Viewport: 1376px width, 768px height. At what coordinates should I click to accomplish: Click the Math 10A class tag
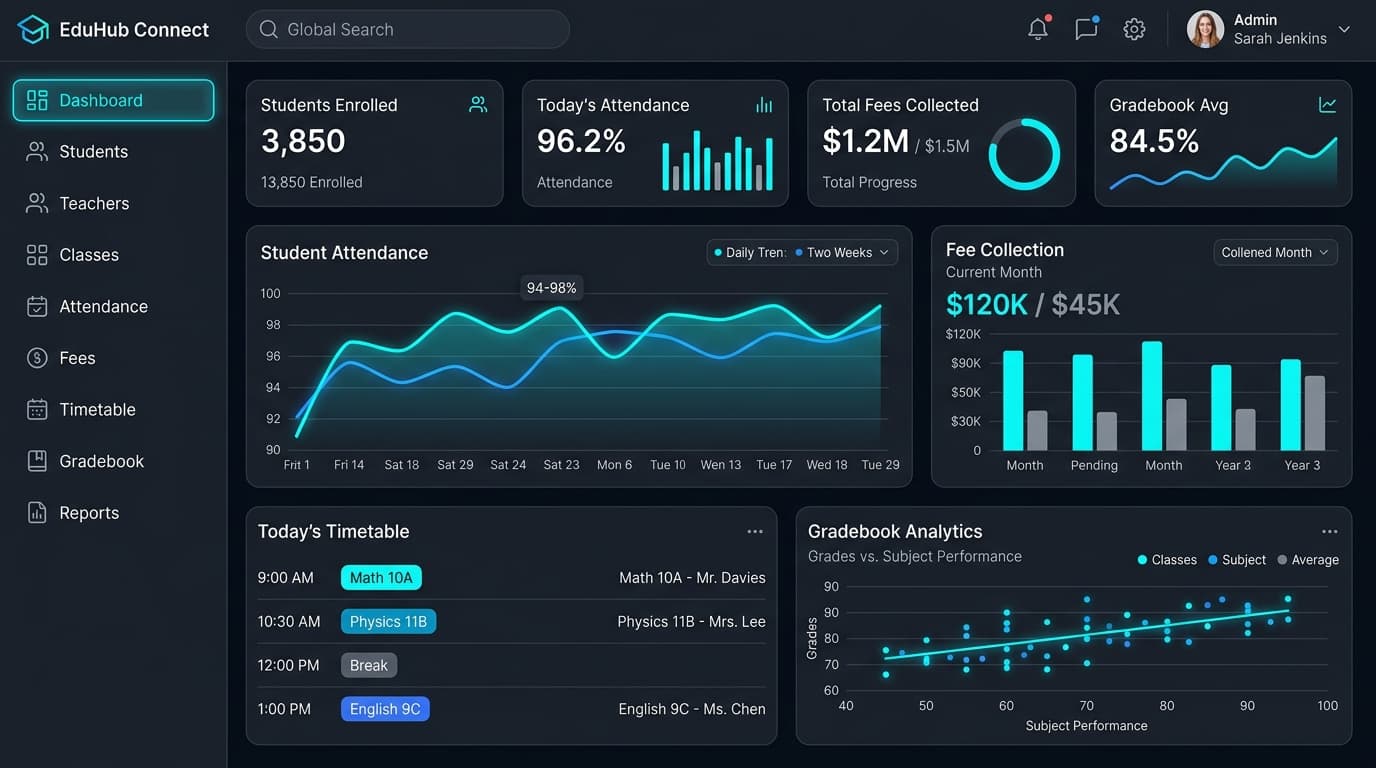pos(381,578)
